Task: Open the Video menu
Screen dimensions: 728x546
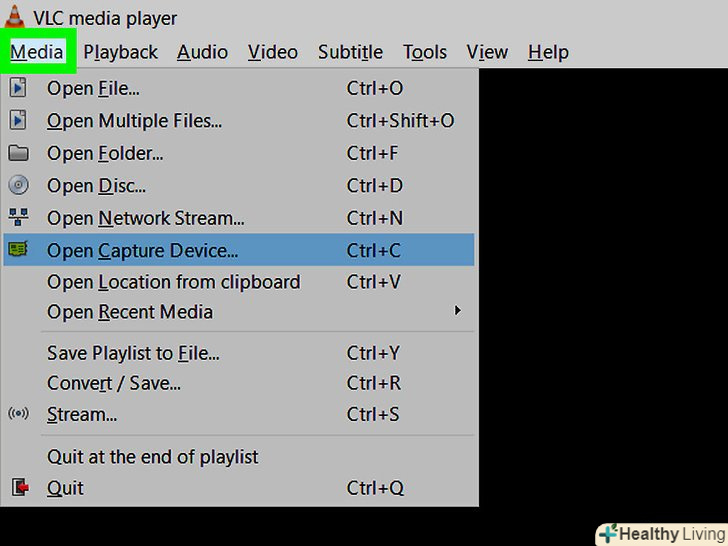Action: [273, 52]
